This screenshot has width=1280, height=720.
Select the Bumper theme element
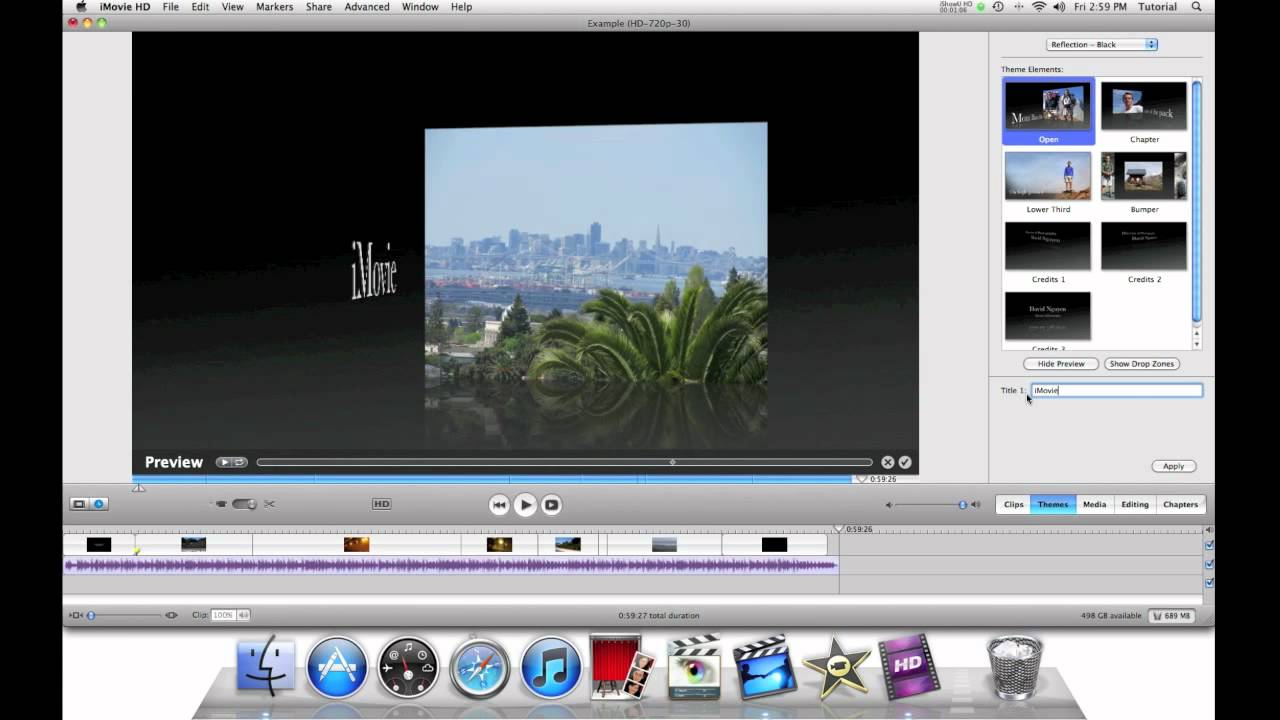pos(1144,182)
